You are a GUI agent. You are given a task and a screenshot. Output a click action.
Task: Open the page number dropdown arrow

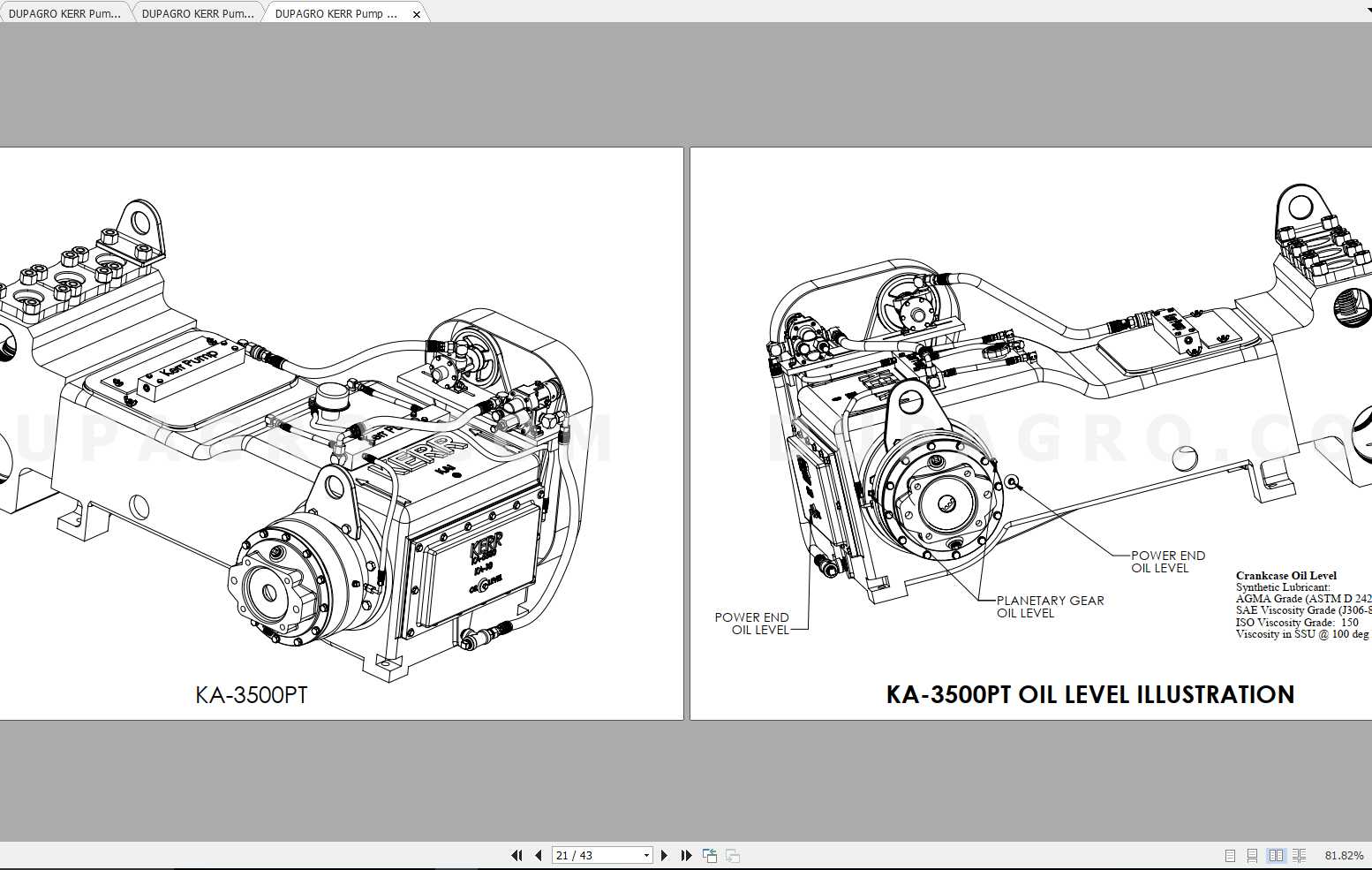tap(645, 854)
